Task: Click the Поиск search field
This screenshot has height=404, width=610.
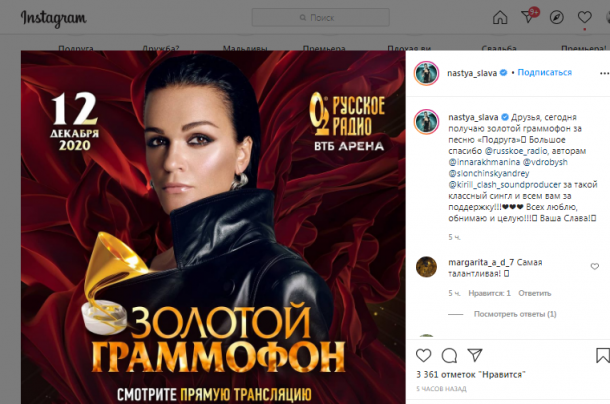Action: tap(321, 18)
